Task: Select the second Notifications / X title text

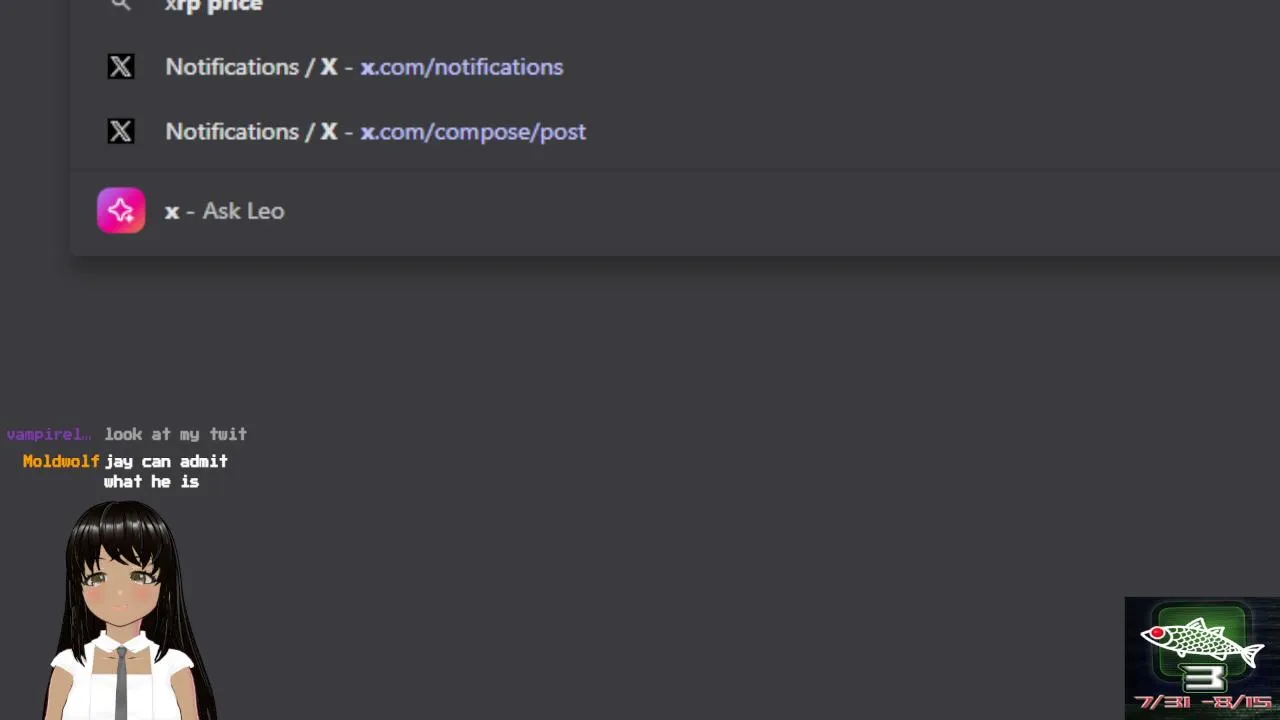Action: [x=251, y=132]
